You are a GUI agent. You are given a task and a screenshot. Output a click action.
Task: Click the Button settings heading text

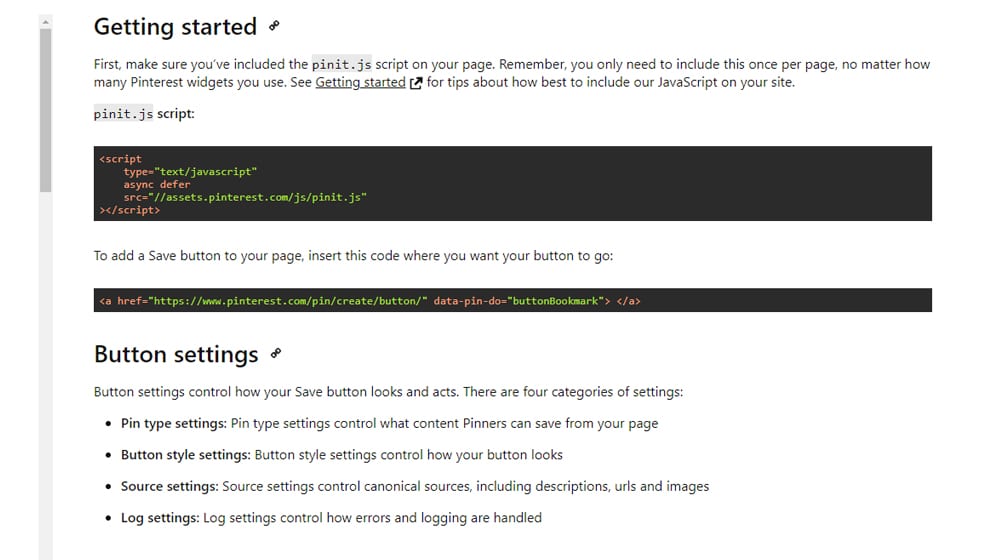click(176, 355)
